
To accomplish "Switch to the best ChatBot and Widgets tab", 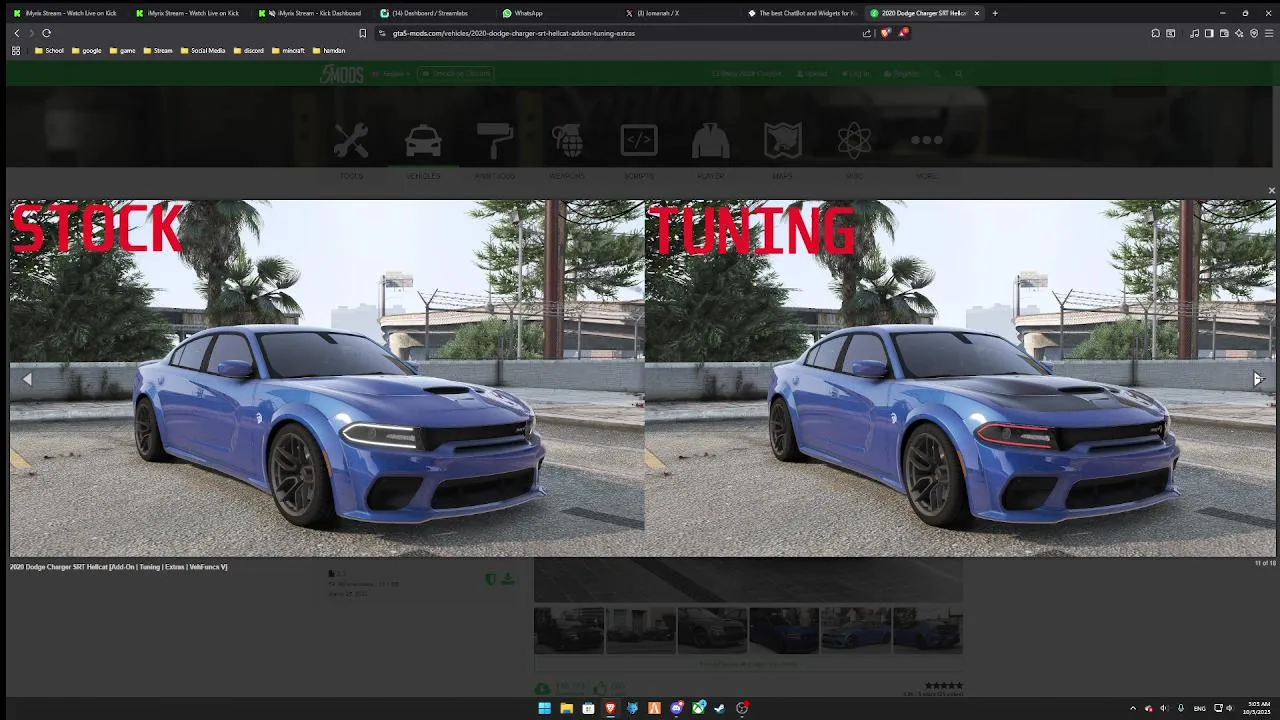I will (802, 13).
